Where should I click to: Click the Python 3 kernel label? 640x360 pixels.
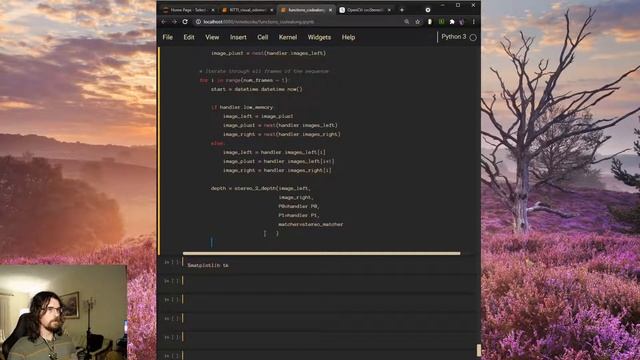pos(453,37)
